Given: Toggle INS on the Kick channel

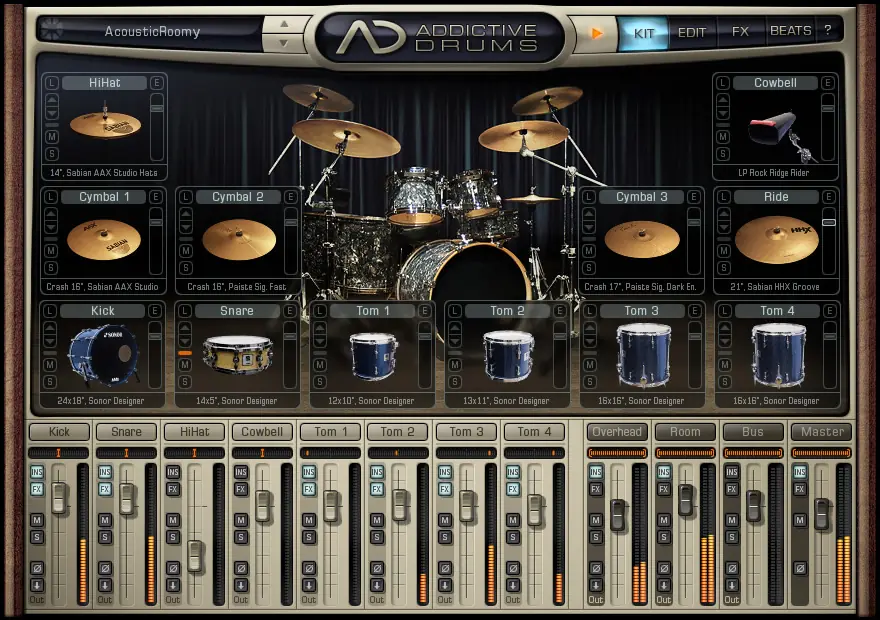Looking at the screenshot, I should pos(37,472).
